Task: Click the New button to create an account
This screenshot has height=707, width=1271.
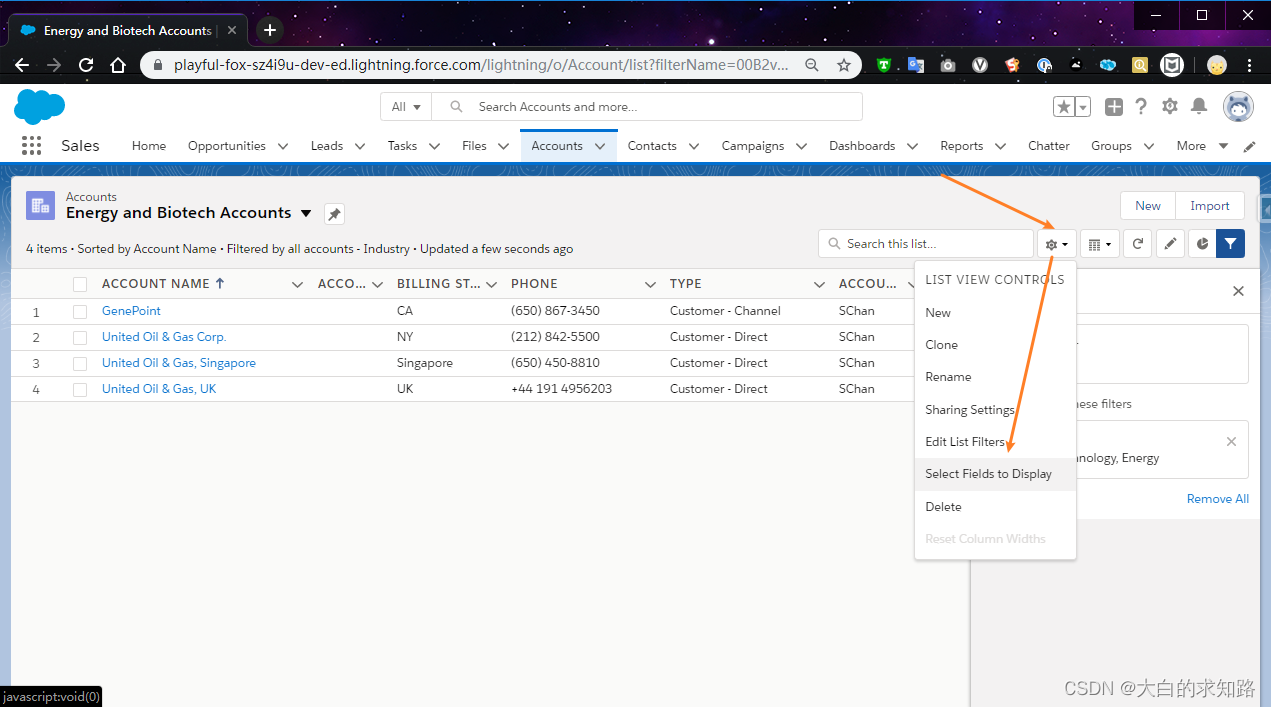Action: coord(1147,205)
